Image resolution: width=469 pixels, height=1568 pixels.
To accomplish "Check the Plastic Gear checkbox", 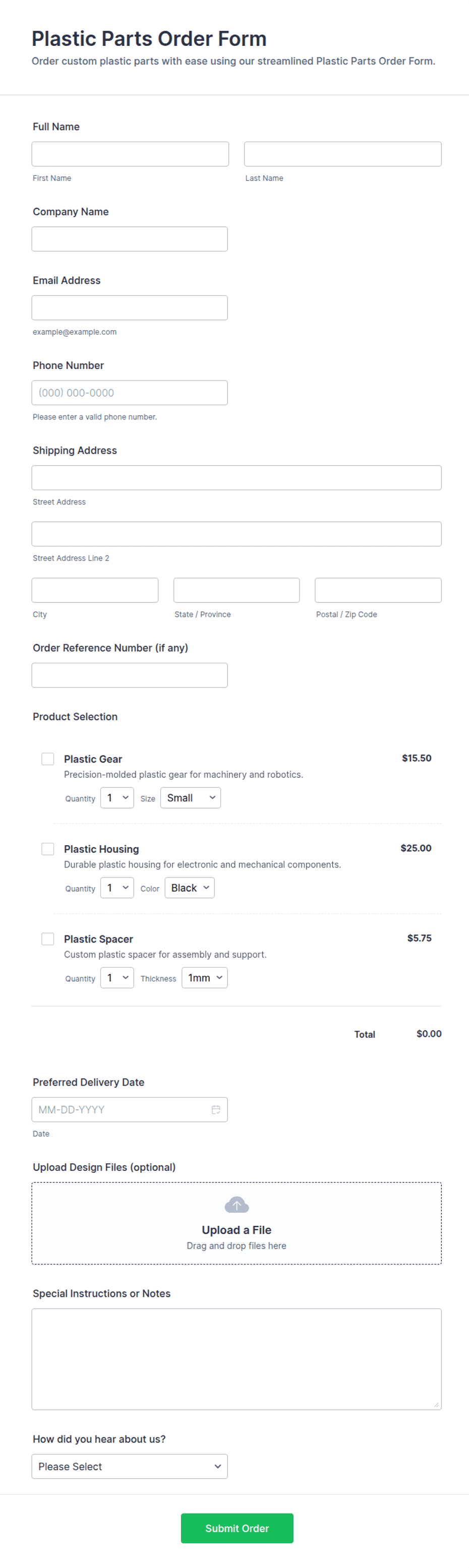I will point(47,759).
